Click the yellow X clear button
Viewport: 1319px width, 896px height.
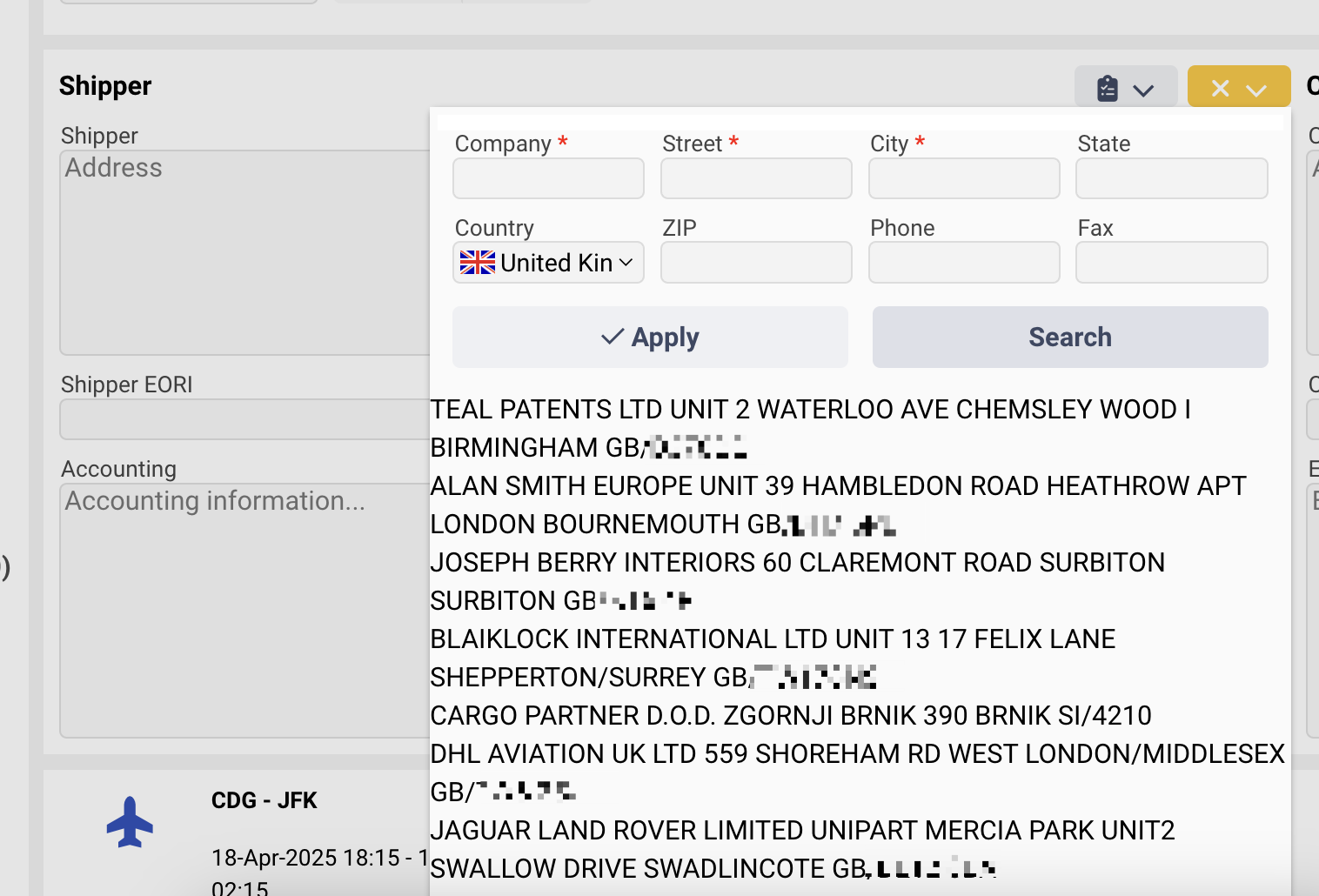(1220, 88)
